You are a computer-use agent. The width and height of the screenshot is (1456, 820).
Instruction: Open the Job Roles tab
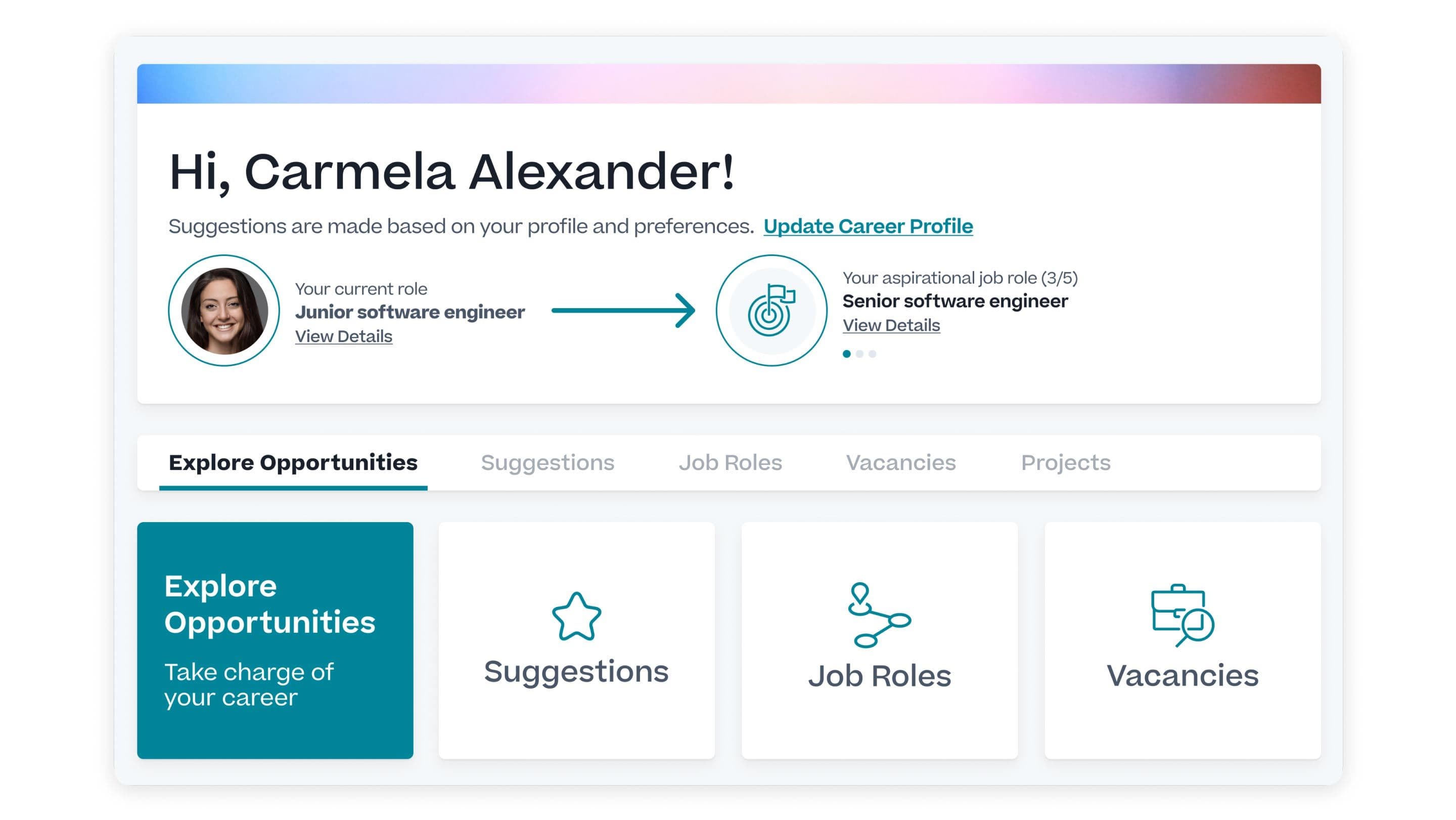pyautogui.click(x=730, y=462)
